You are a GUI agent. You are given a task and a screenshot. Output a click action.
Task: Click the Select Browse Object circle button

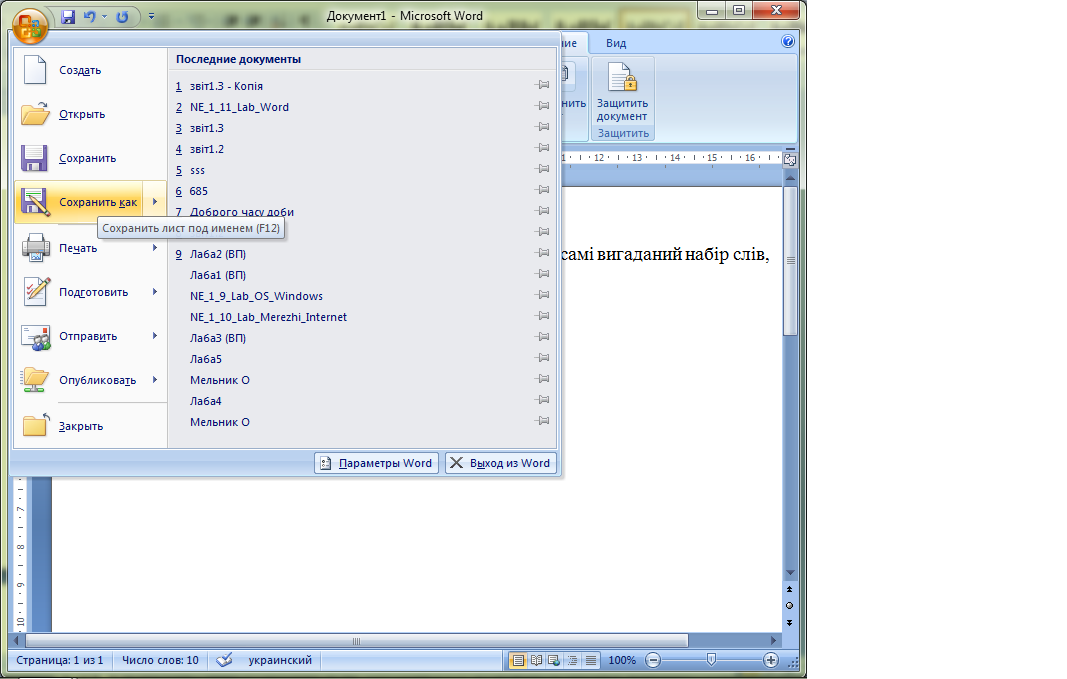[789, 606]
